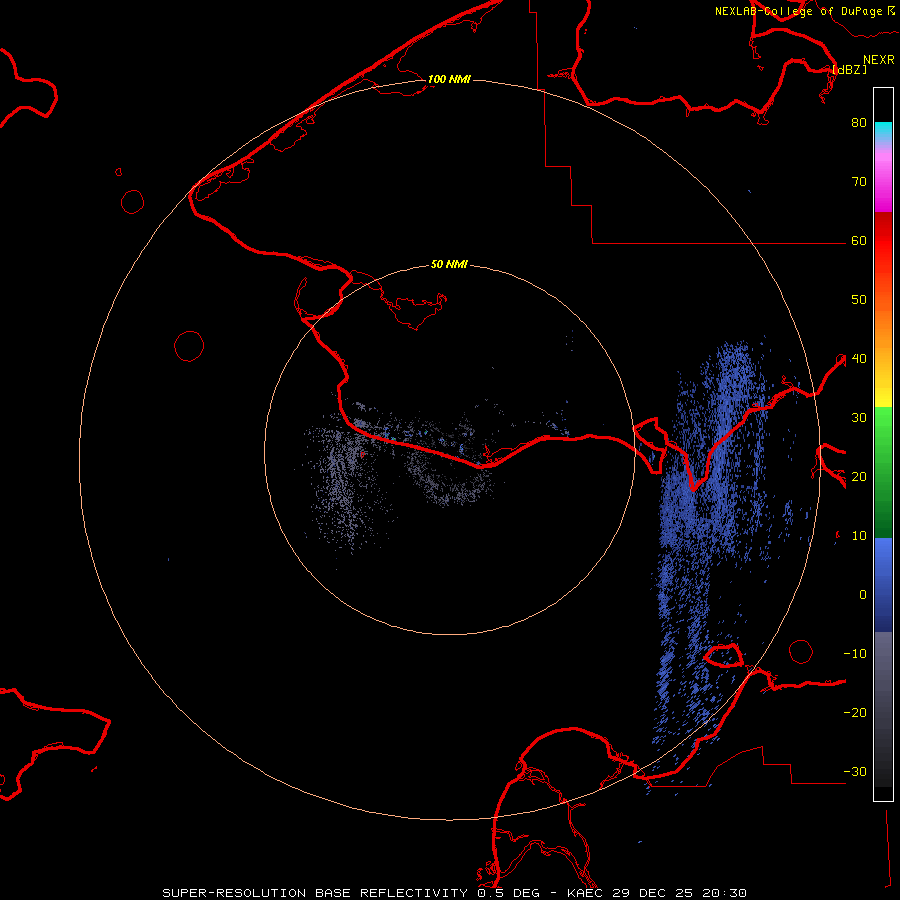Click the 20 value on the dBZ scale

[859, 477]
